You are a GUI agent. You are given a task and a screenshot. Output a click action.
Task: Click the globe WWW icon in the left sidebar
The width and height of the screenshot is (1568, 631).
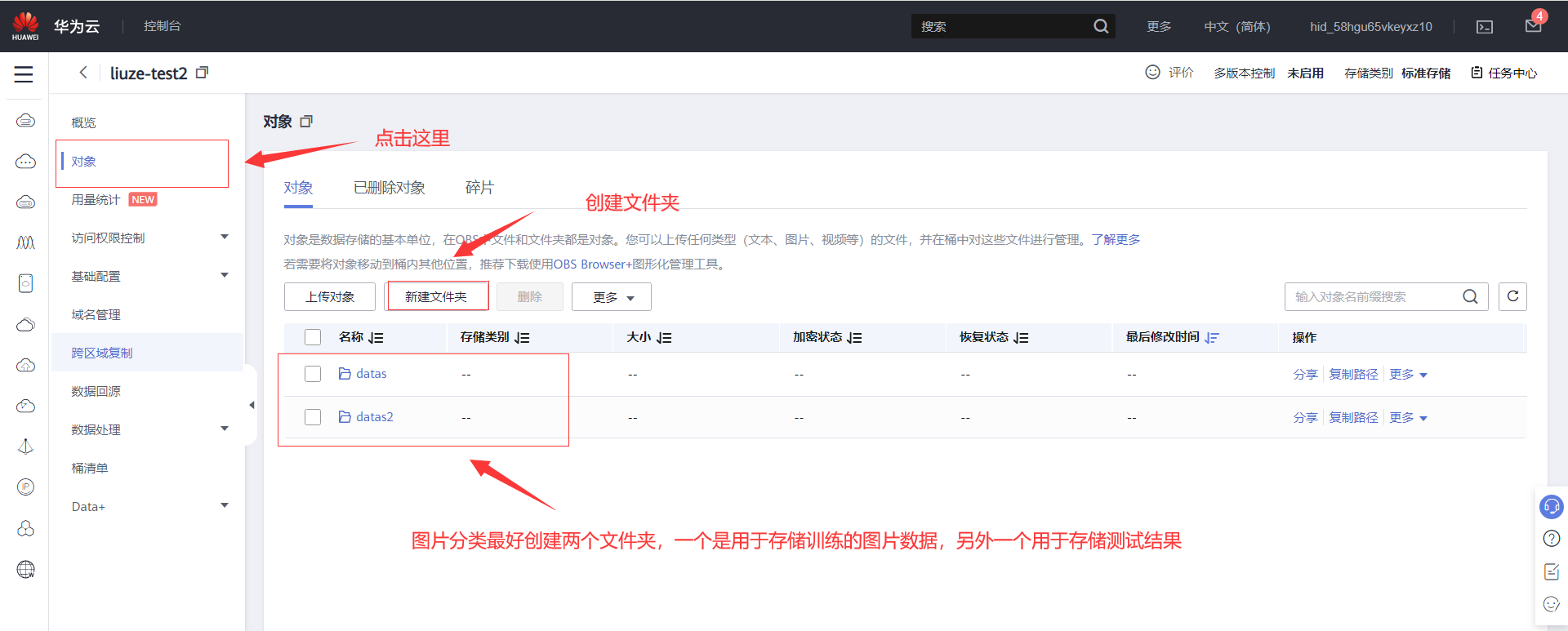(x=25, y=570)
